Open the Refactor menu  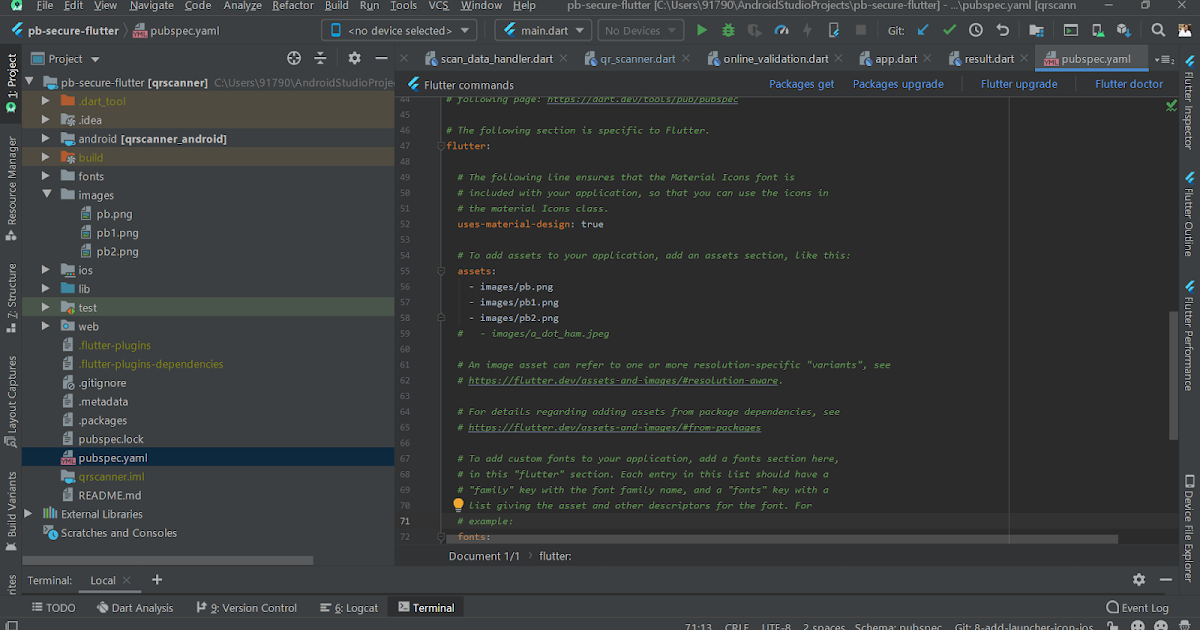tap(292, 5)
